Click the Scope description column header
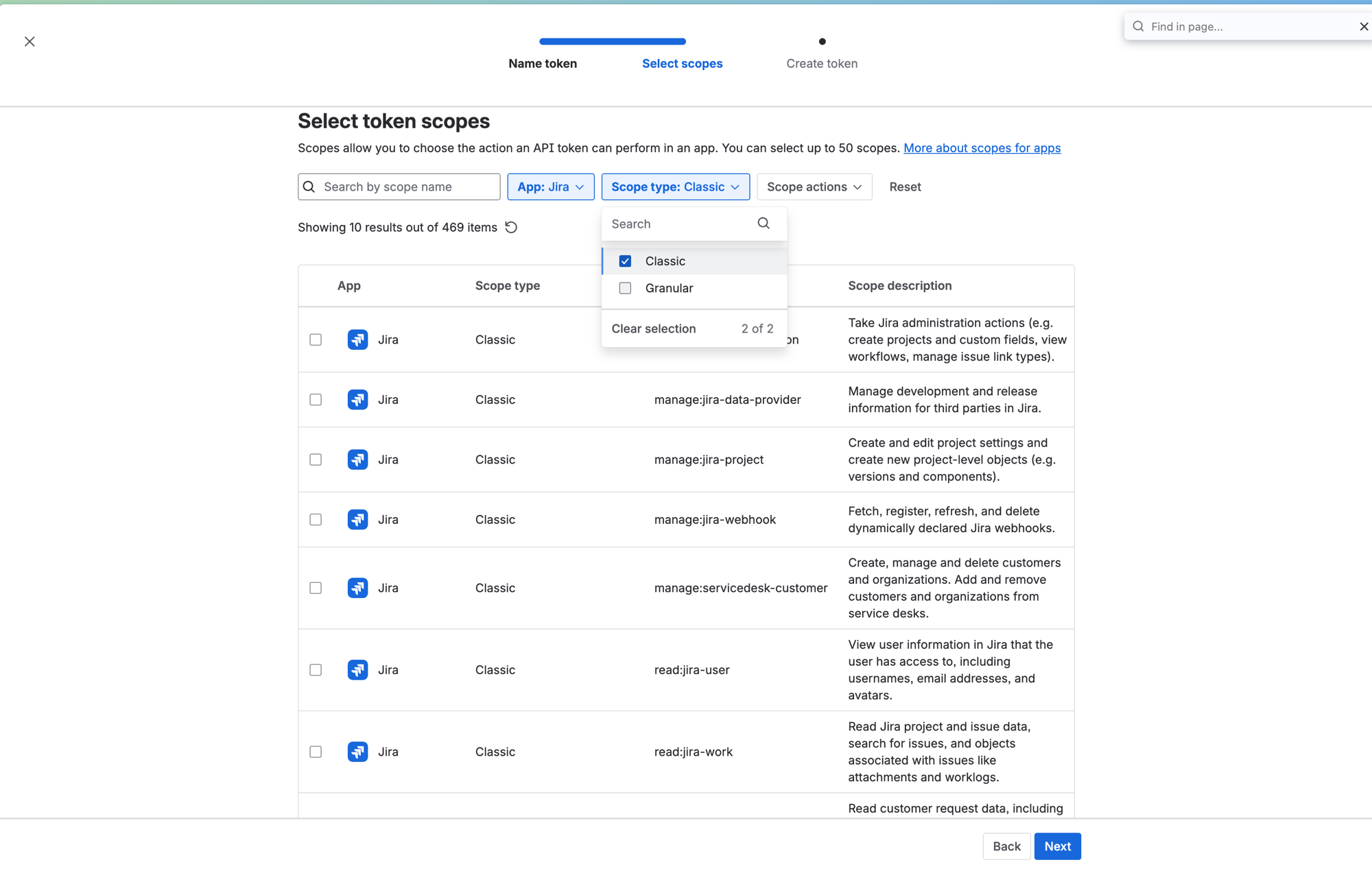Image resolution: width=1372 pixels, height=871 pixels. [899, 285]
